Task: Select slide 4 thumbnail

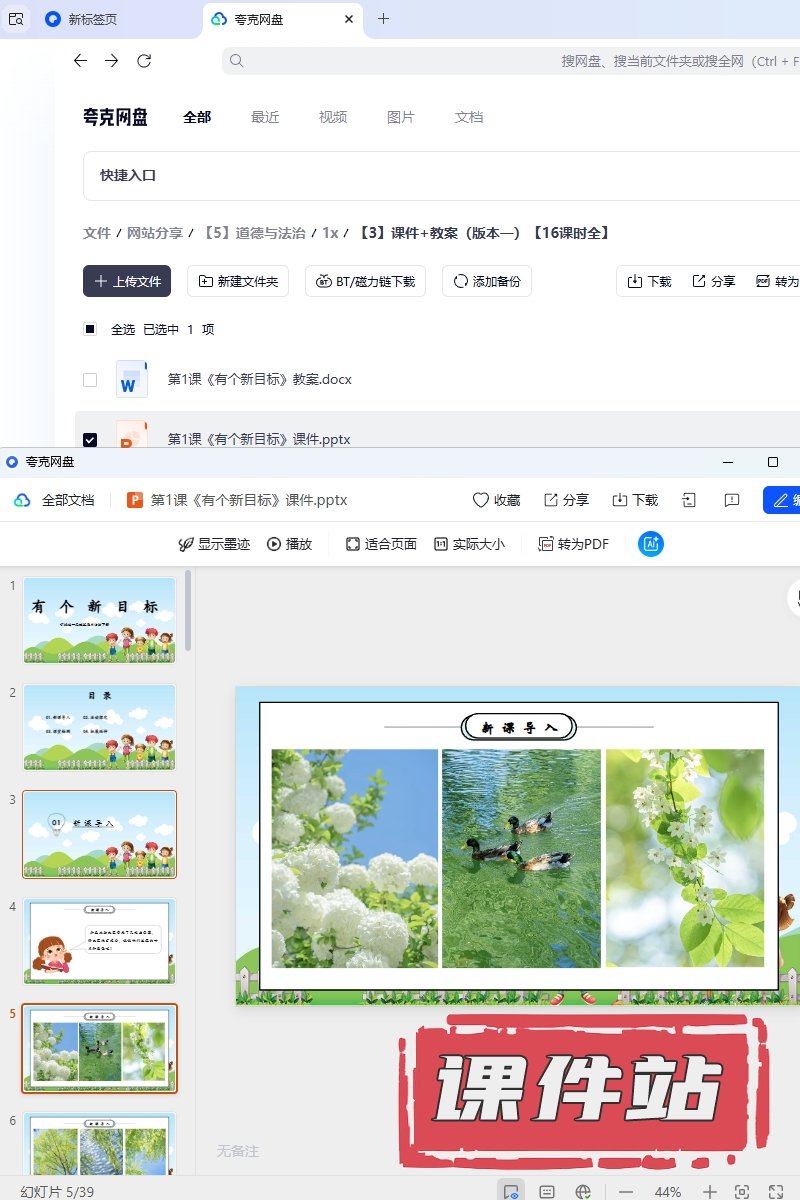Action: pyautogui.click(x=99, y=941)
